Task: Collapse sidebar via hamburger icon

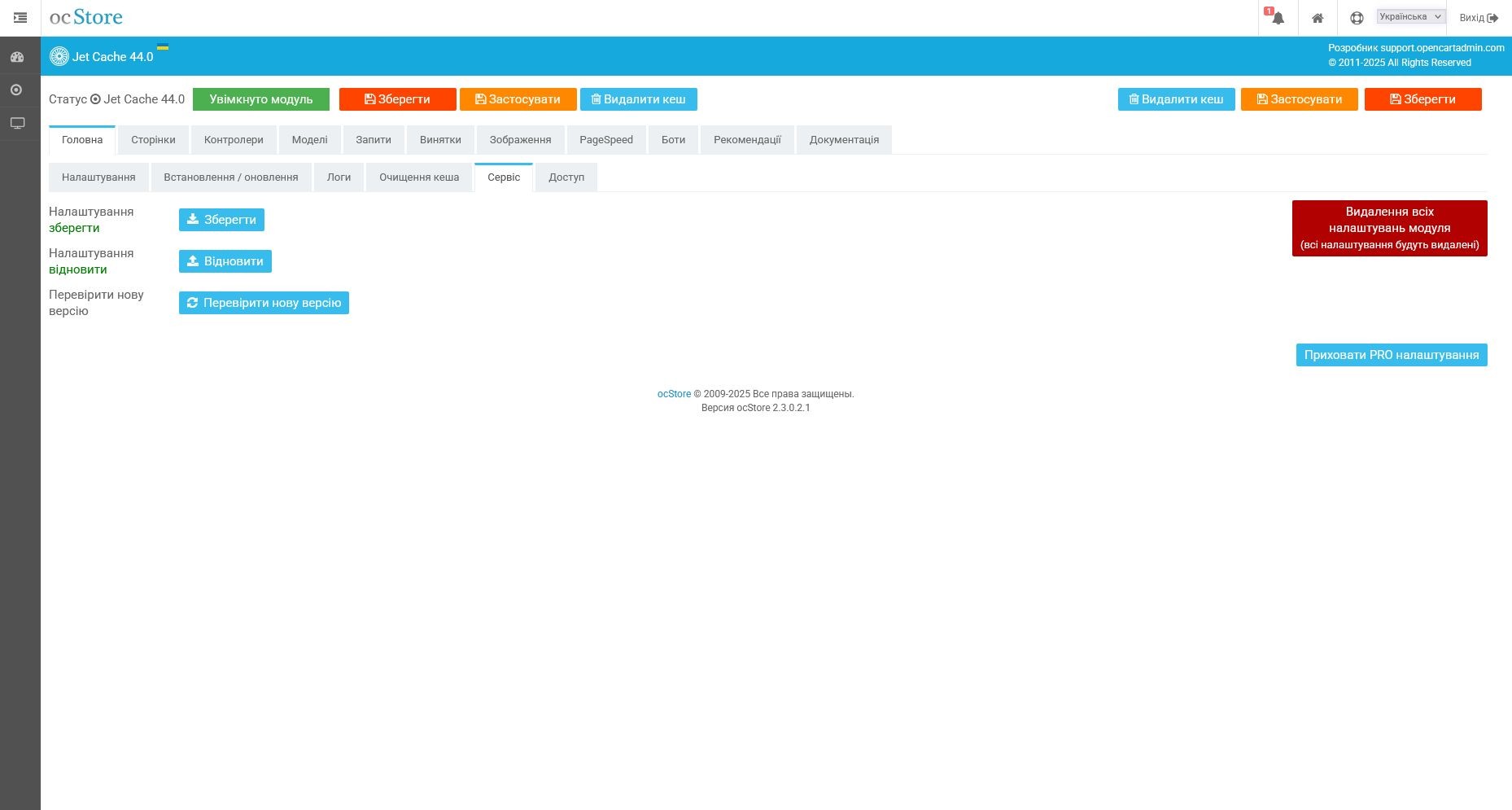Action: 20,17
